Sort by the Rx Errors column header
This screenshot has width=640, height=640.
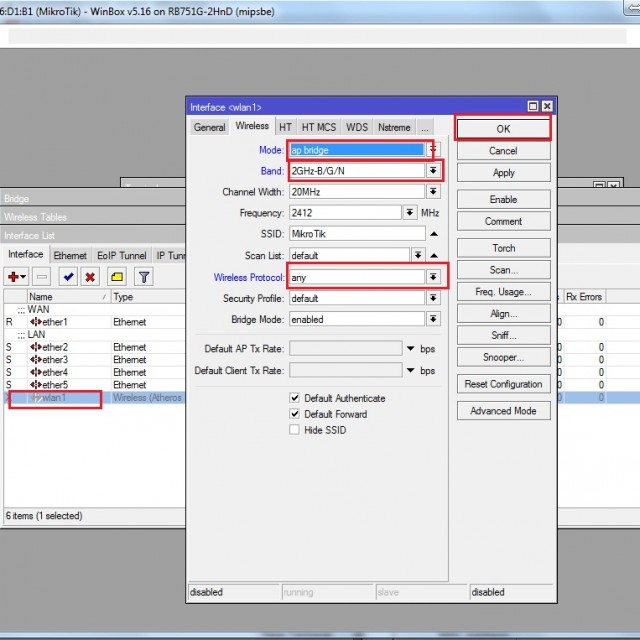pyautogui.click(x=584, y=297)
